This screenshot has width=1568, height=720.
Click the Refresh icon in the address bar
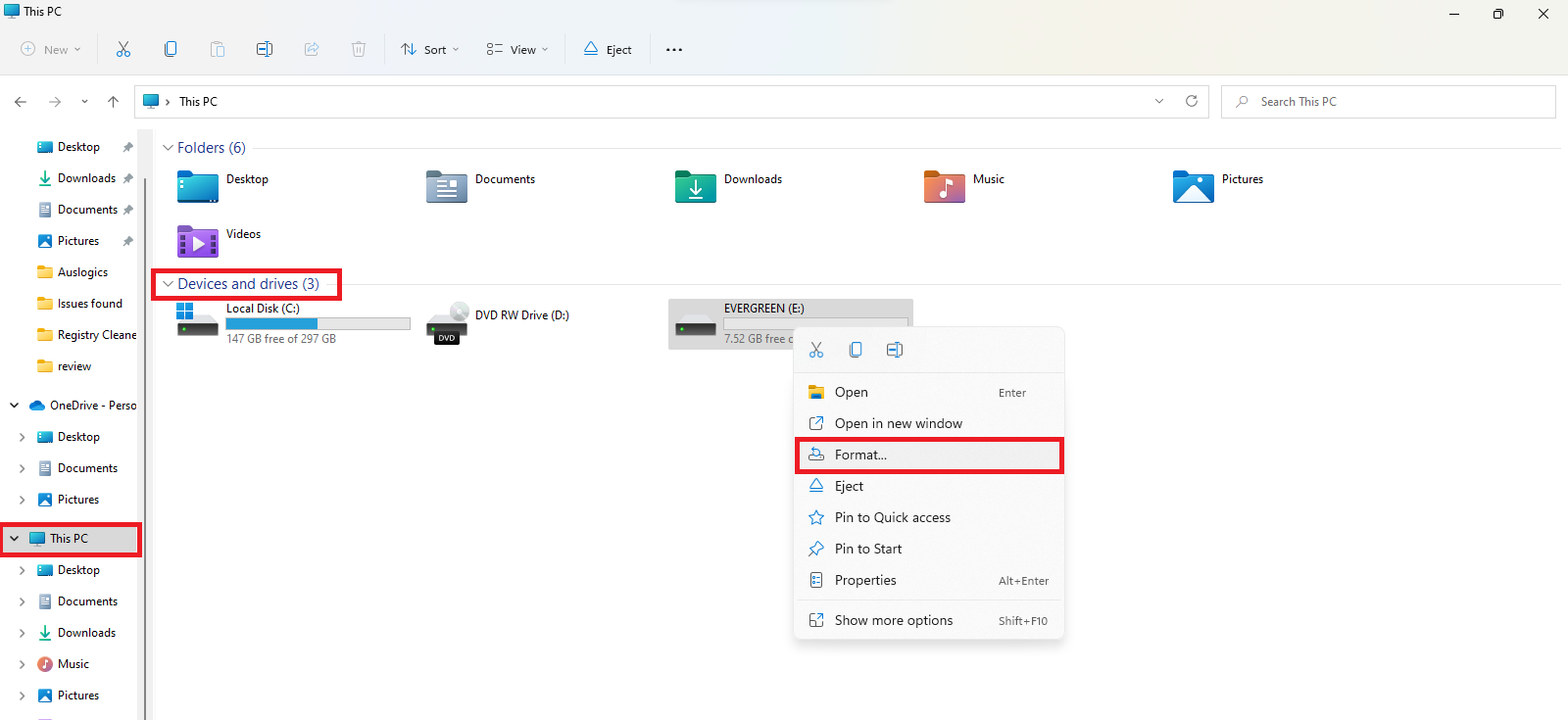1192,101
